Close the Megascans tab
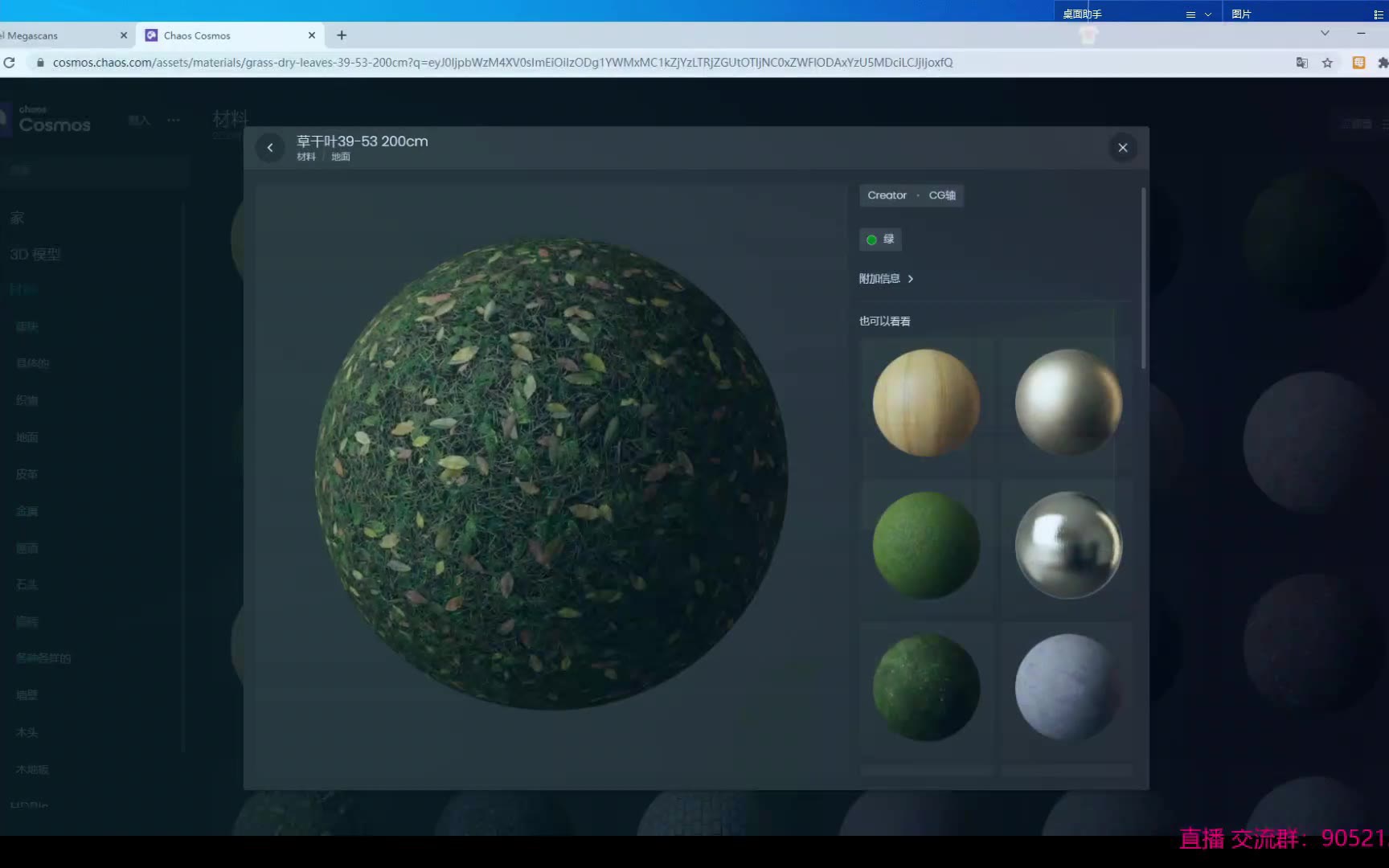The image size is (1389, 868). 124,35
